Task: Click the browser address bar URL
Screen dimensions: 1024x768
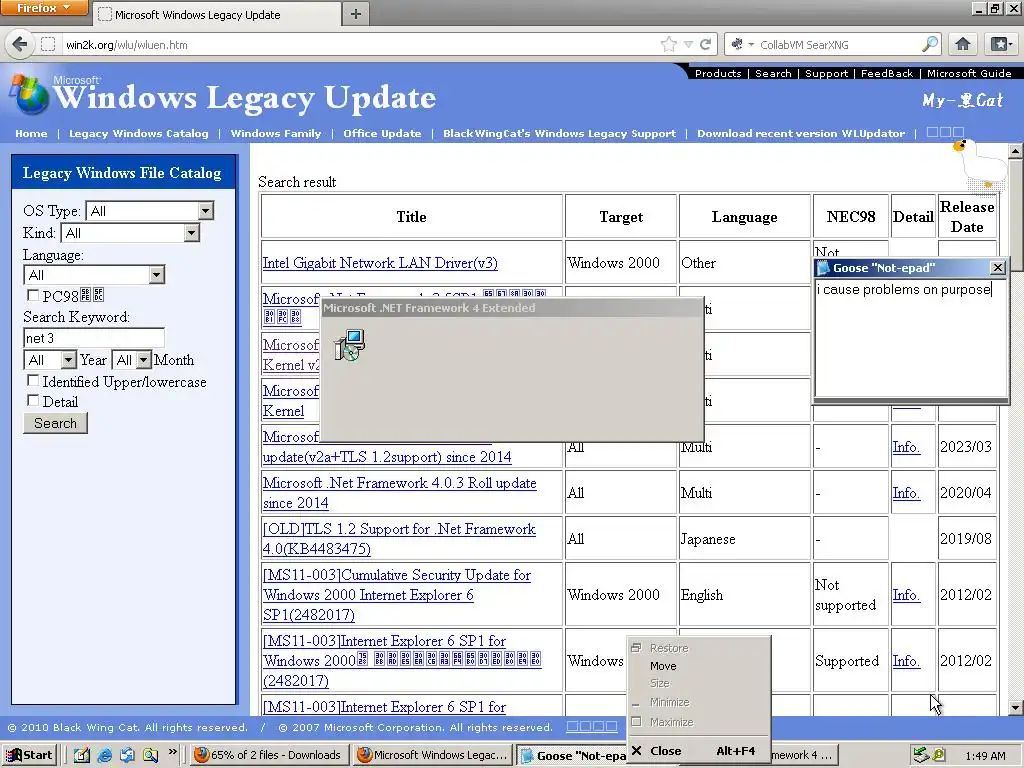Action: (x=127, y=44)
